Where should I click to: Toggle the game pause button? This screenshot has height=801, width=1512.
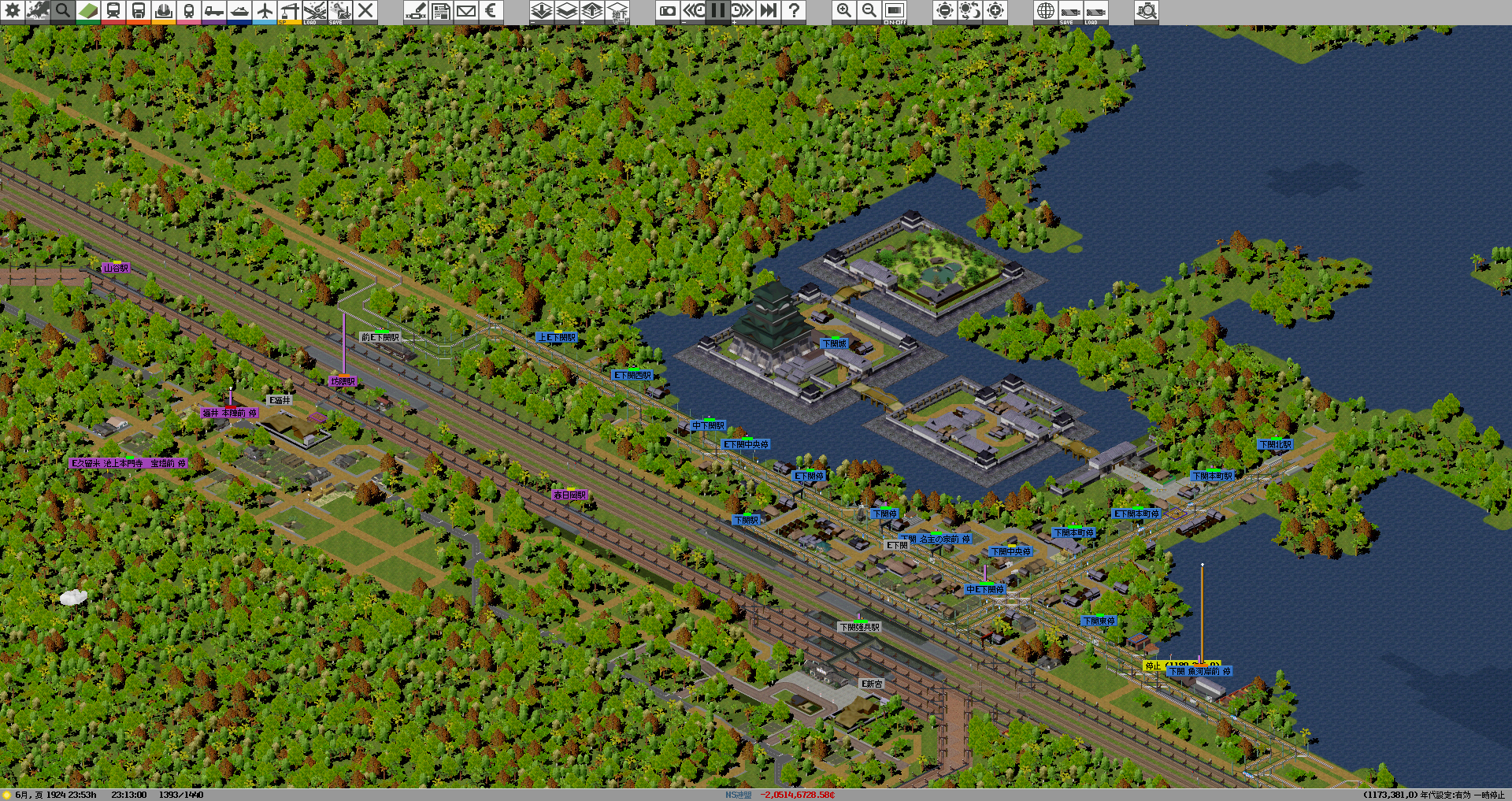point(718,11)
